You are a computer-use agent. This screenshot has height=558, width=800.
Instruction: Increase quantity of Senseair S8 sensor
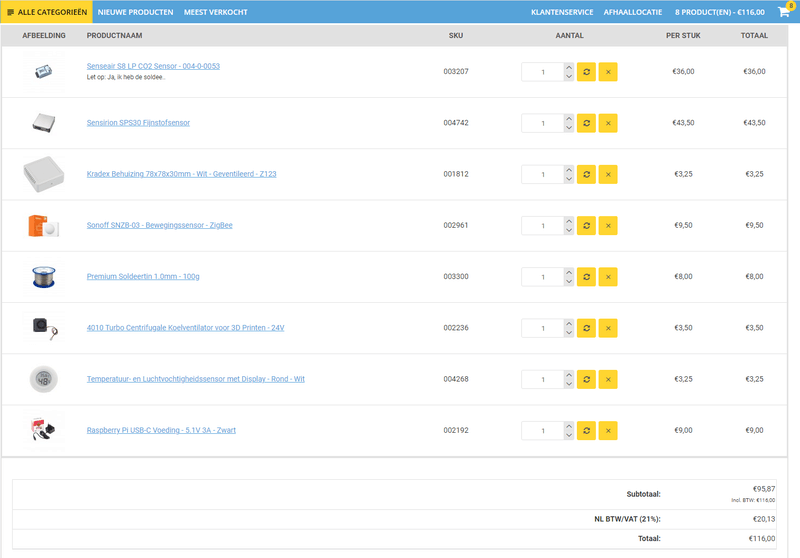click(x=569, y=67)
